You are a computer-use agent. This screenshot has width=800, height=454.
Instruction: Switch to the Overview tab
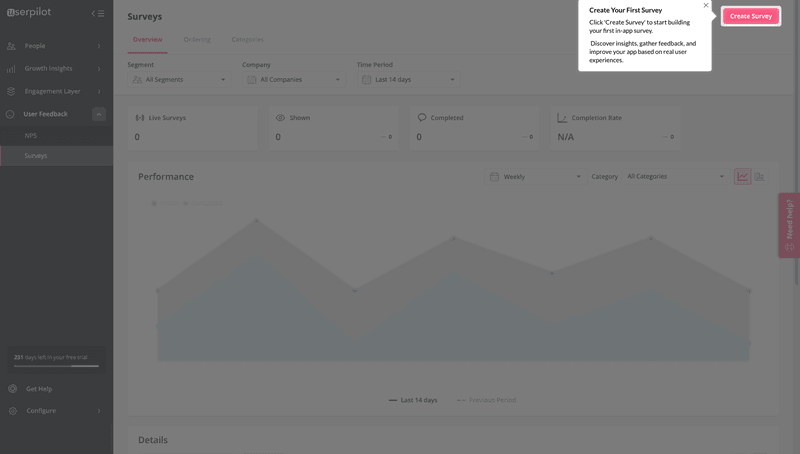147,40
